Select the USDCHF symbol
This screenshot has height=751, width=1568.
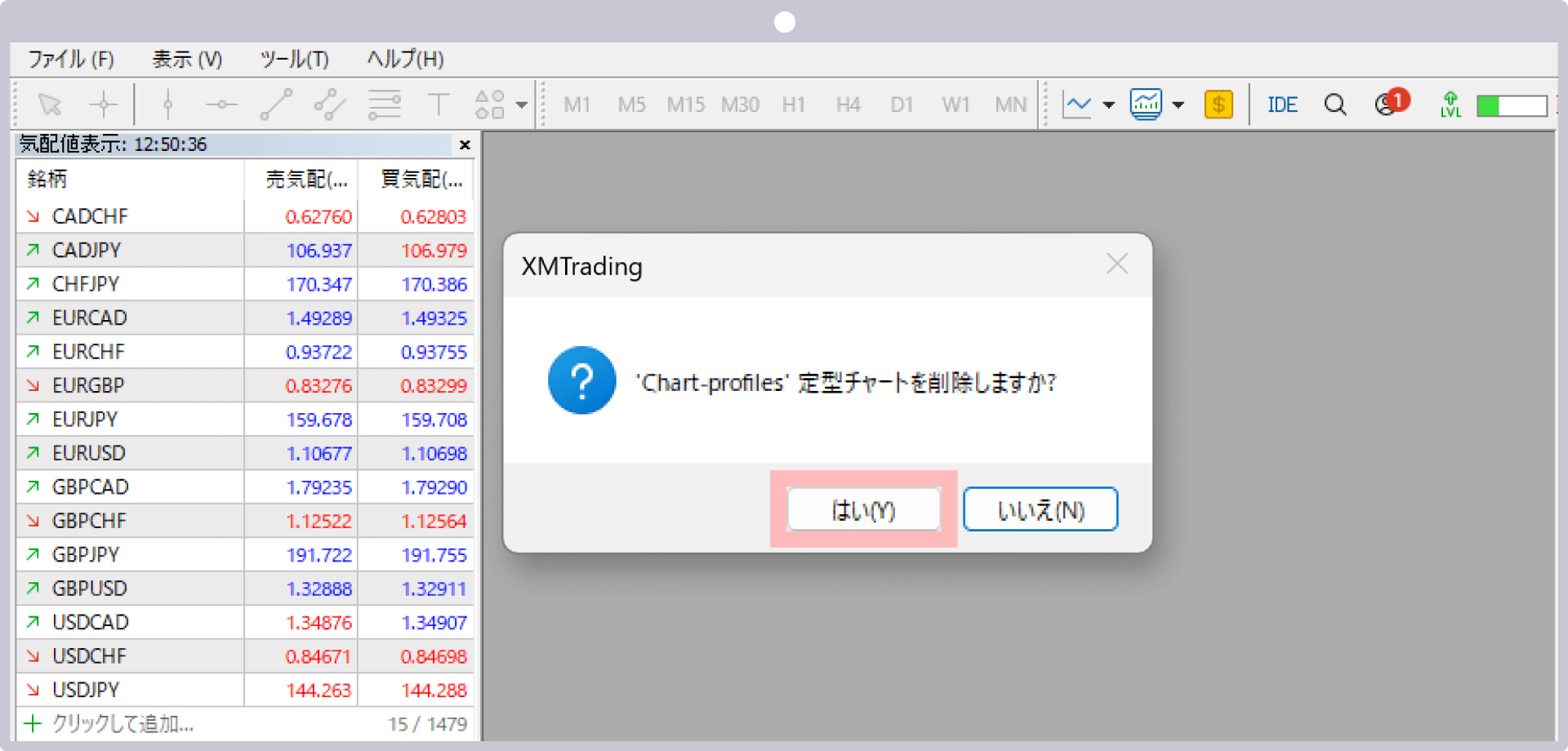89,656
